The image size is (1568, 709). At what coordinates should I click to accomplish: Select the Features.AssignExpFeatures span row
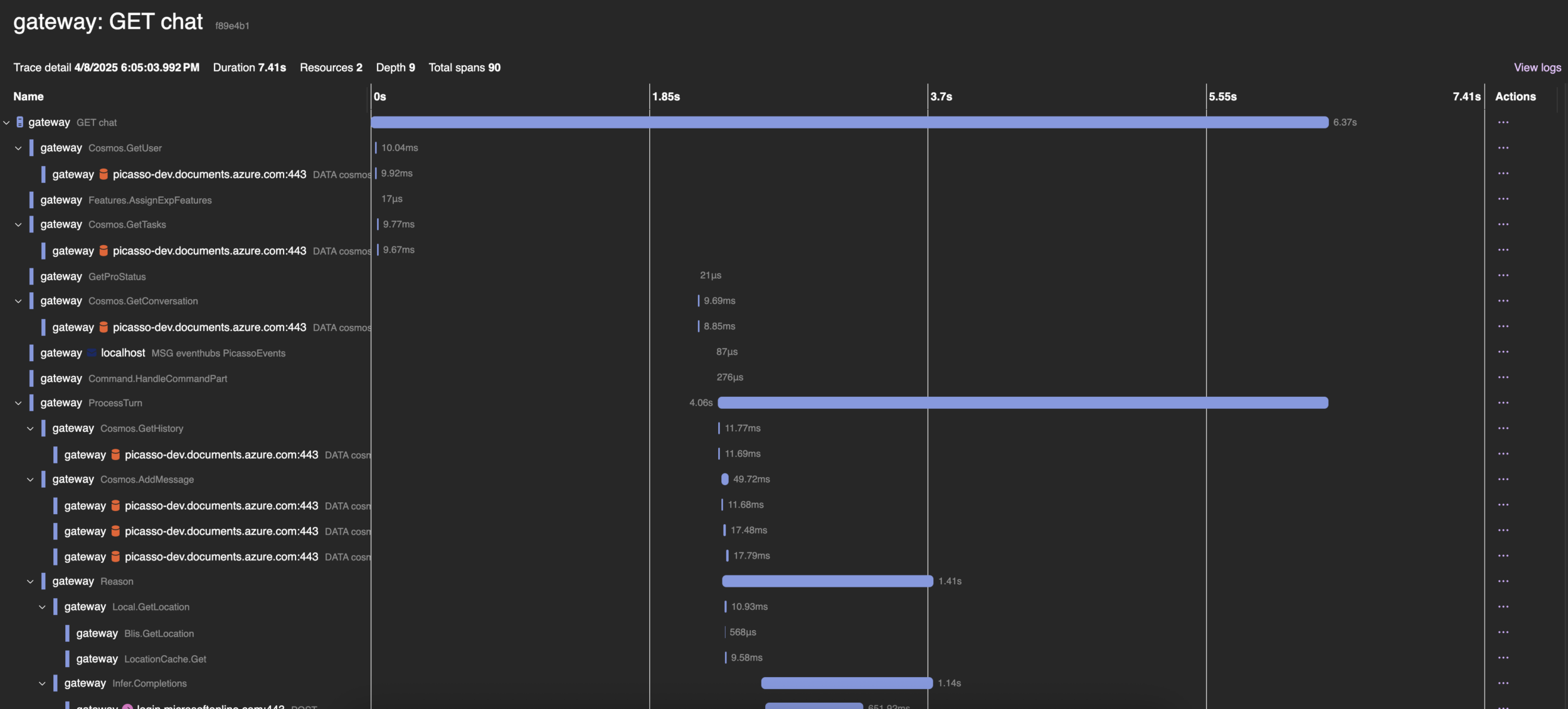[x=149, y=199]
